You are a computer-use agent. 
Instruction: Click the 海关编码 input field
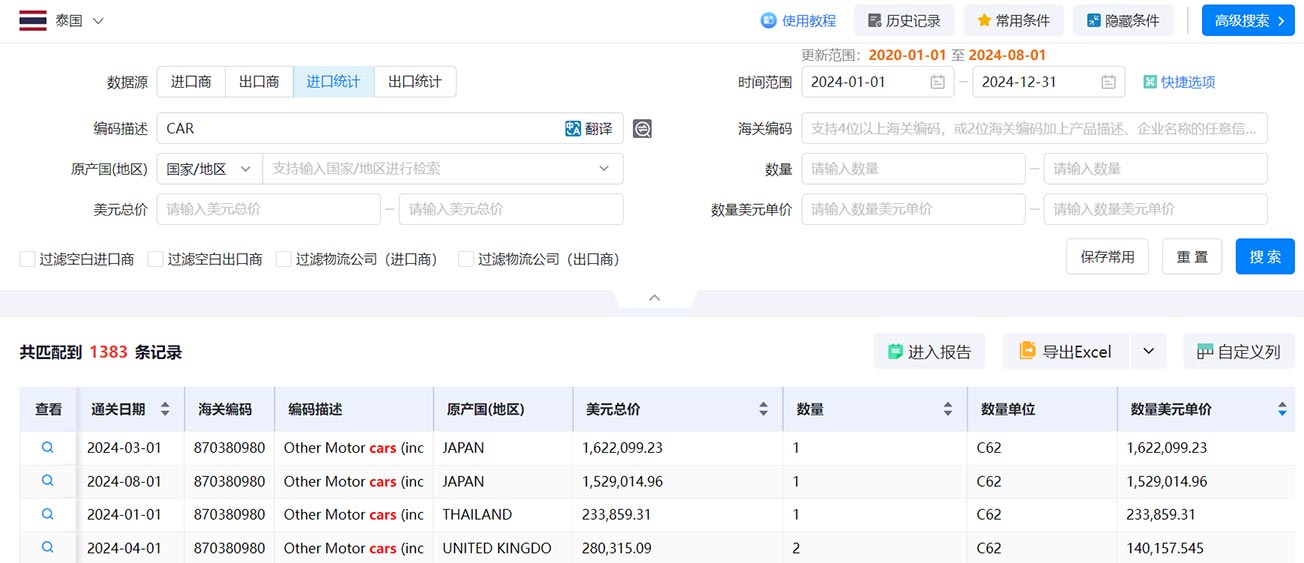point(1034,128)
